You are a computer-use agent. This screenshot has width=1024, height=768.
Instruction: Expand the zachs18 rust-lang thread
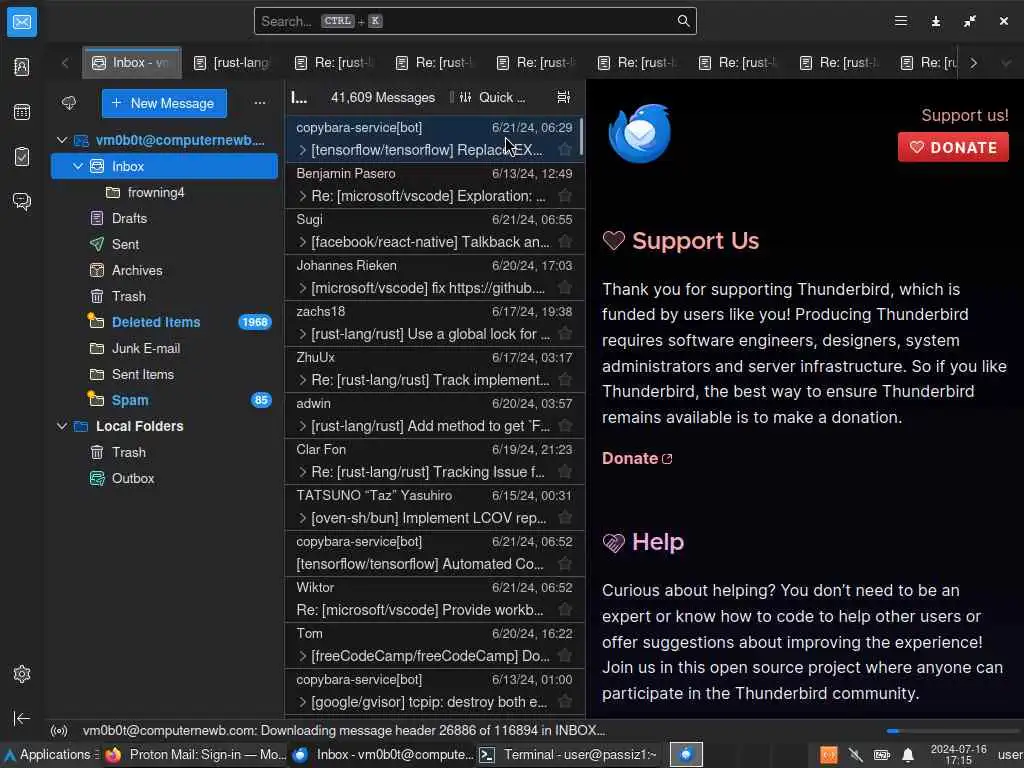pos(302,334)
